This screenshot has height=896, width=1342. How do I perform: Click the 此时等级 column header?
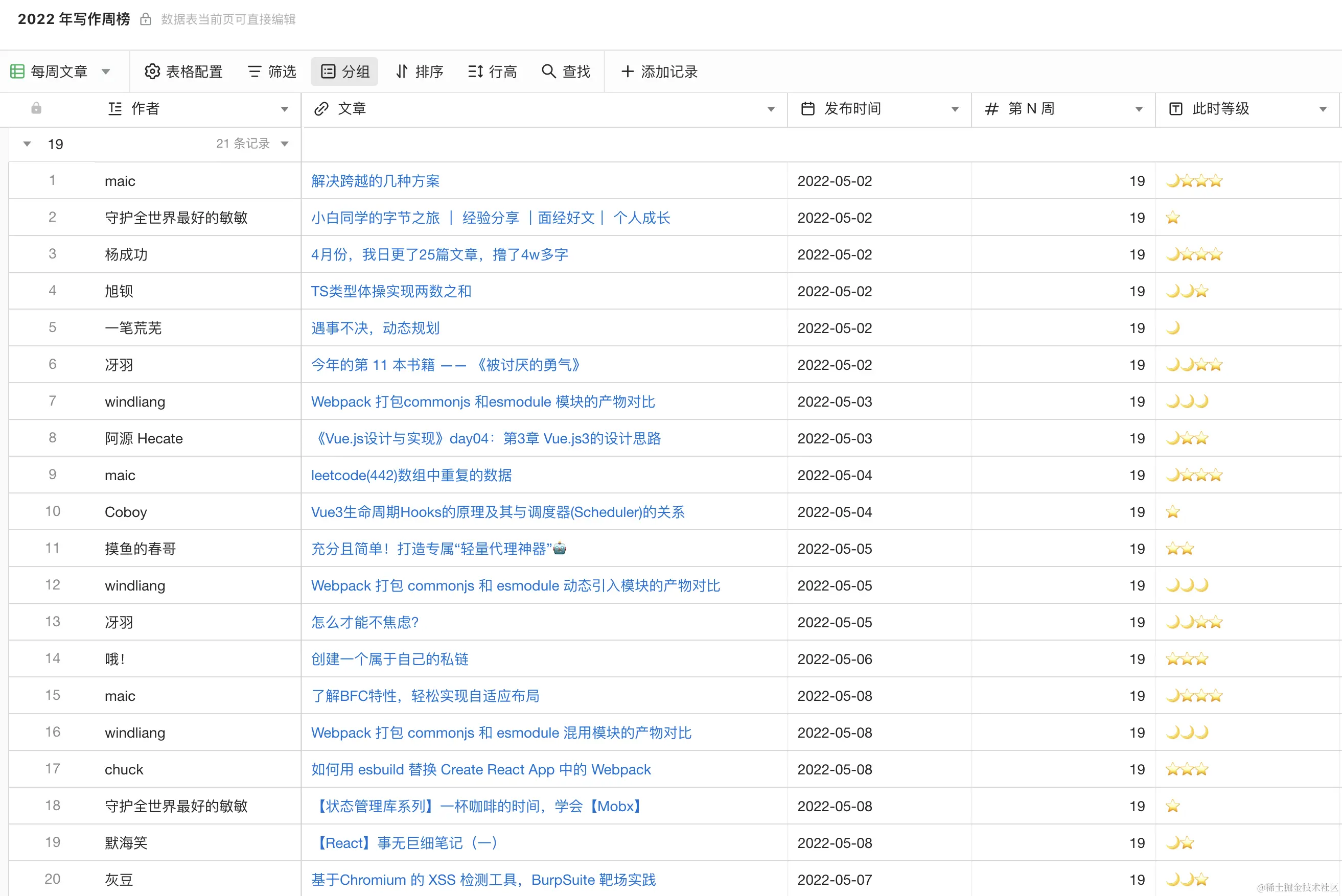coord(1220,109)
